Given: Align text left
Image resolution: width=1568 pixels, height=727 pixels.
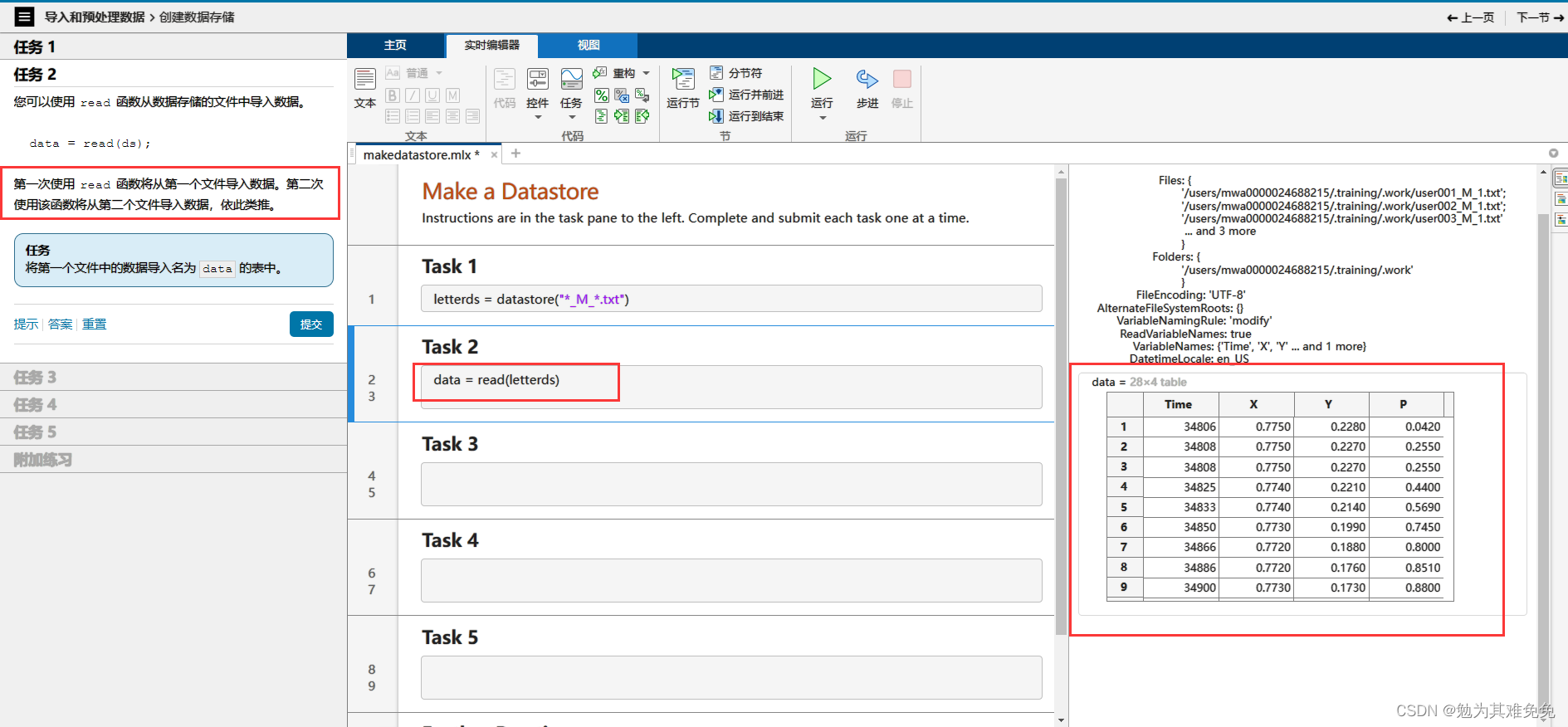Looking at the screenshot, I should [x=432, y=116].
